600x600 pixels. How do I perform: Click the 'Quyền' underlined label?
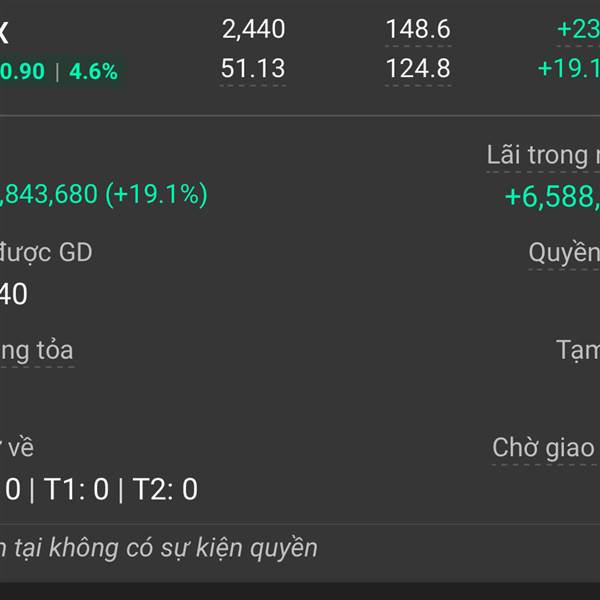click(x=564, y=253)
